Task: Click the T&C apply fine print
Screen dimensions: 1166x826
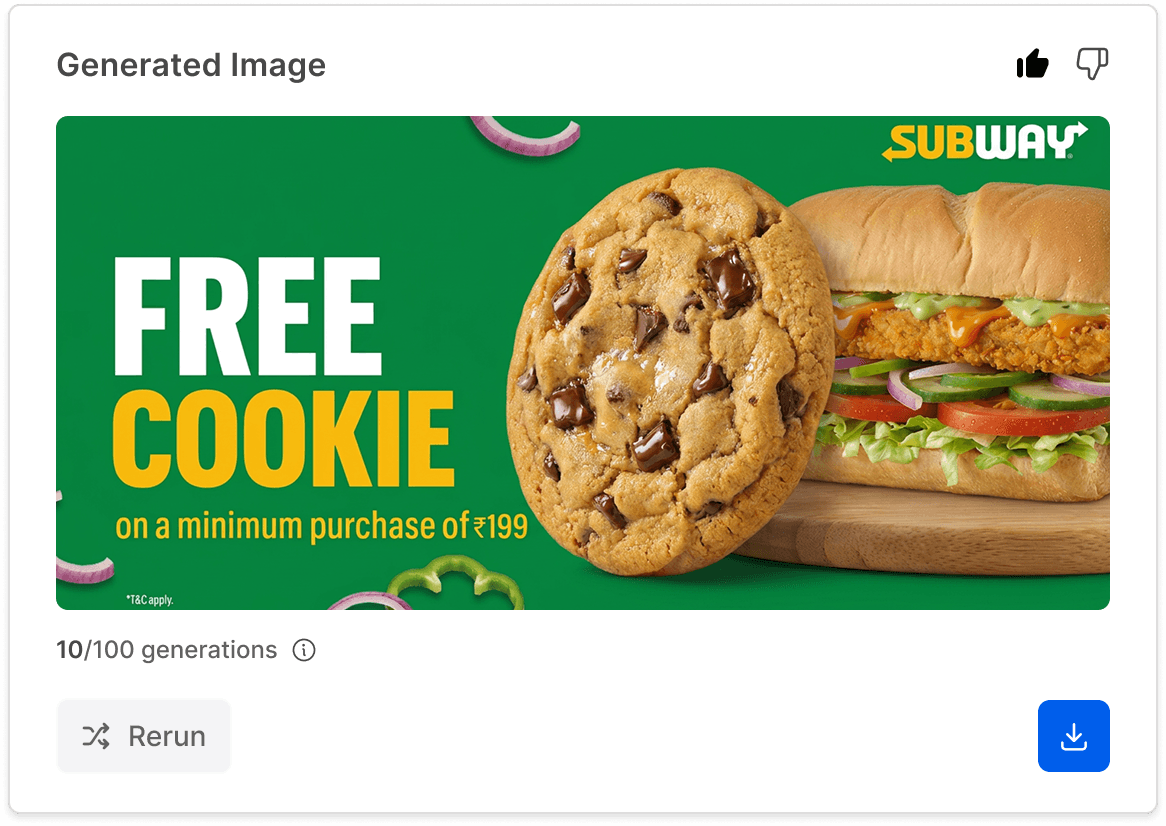Action: [149, 599]
